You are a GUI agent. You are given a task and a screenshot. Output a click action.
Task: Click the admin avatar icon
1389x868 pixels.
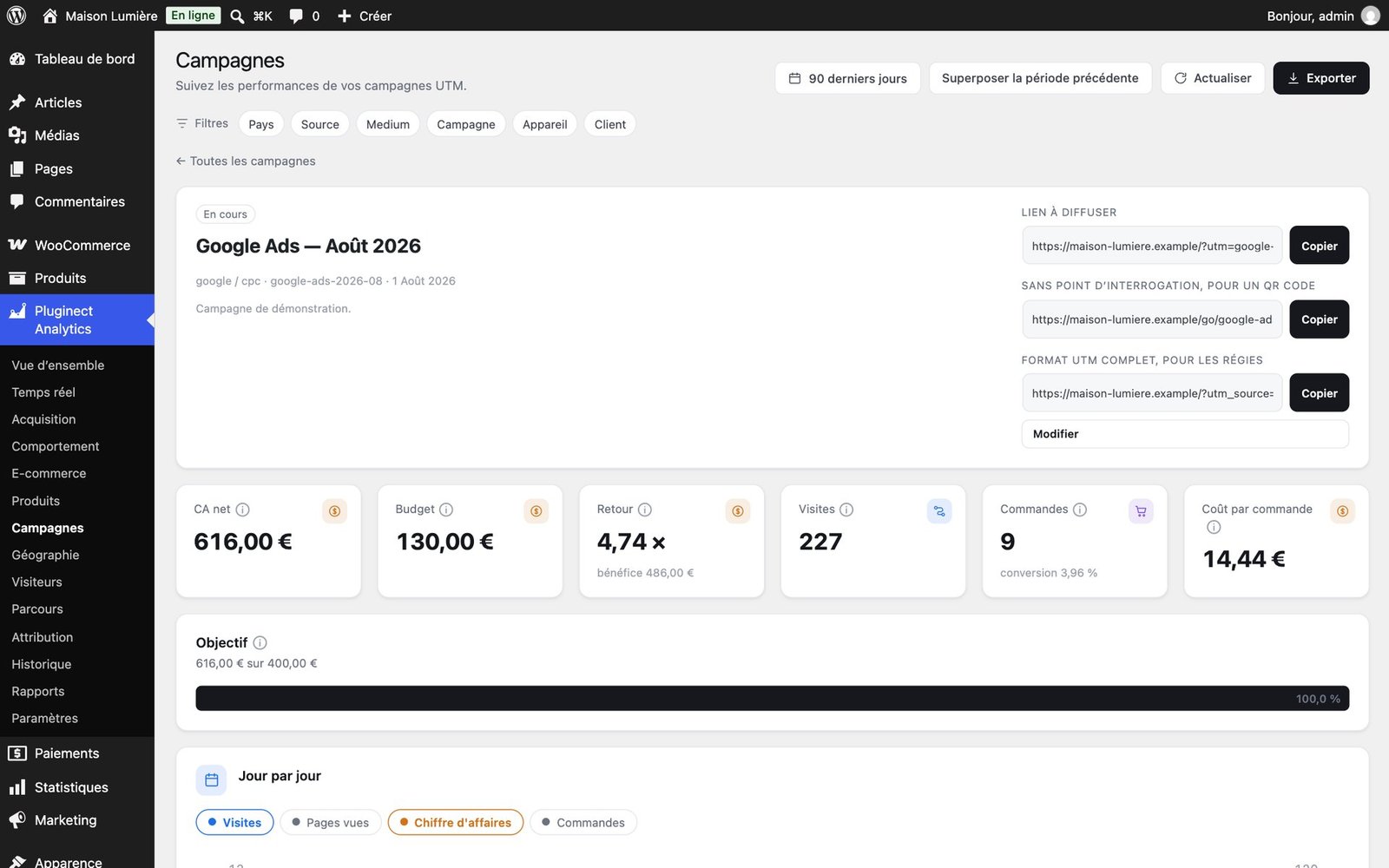(1371, 16)
